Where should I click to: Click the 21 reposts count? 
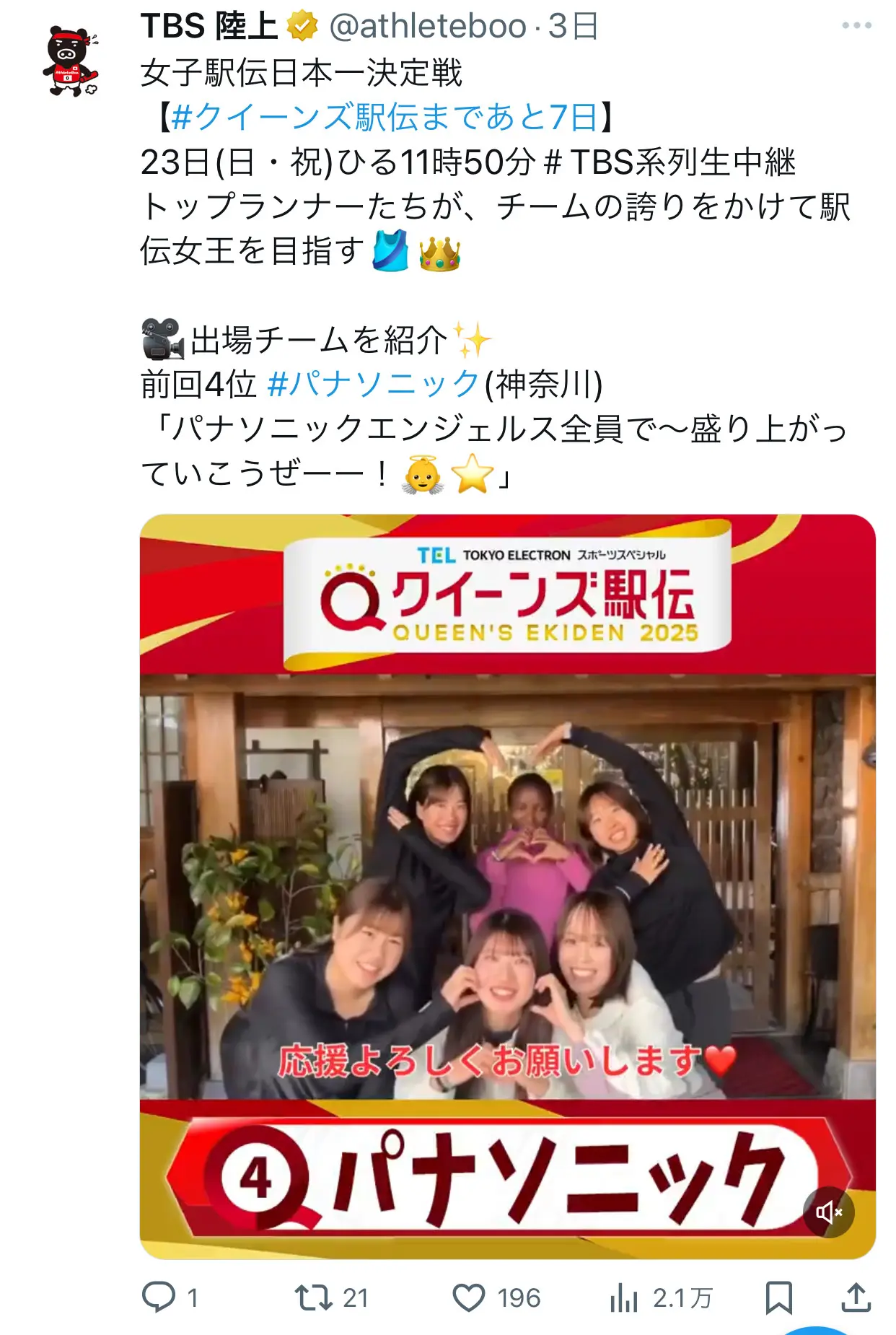point(355,1298)
